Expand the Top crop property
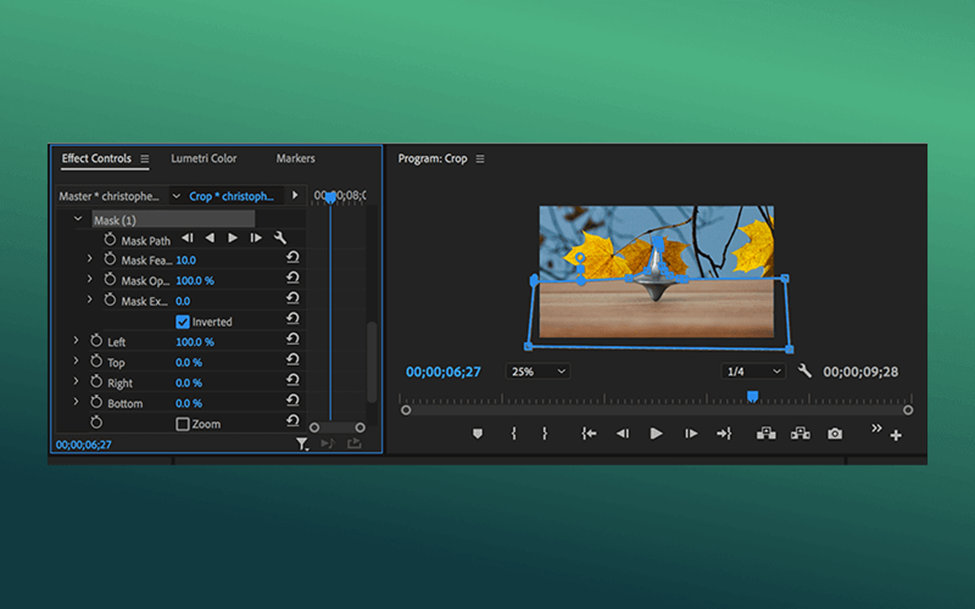The width and height of the screenshot is (975, 609). 76,361
